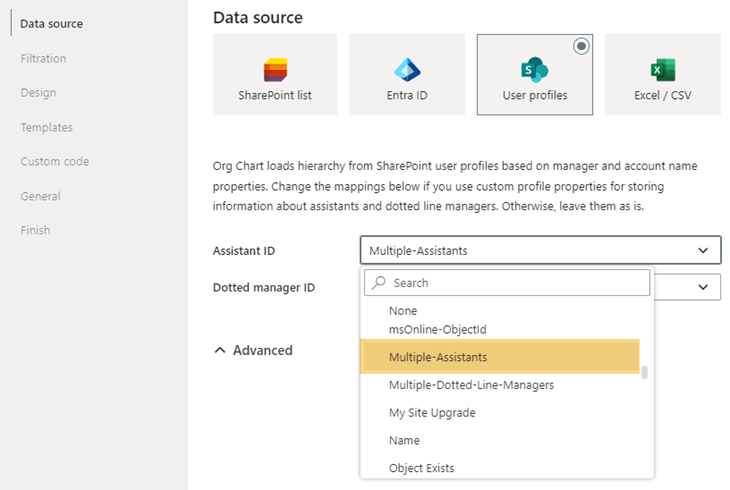730x490 pixels.
Task: Toggle the User profiles radio button
Action: coord(581,46)
